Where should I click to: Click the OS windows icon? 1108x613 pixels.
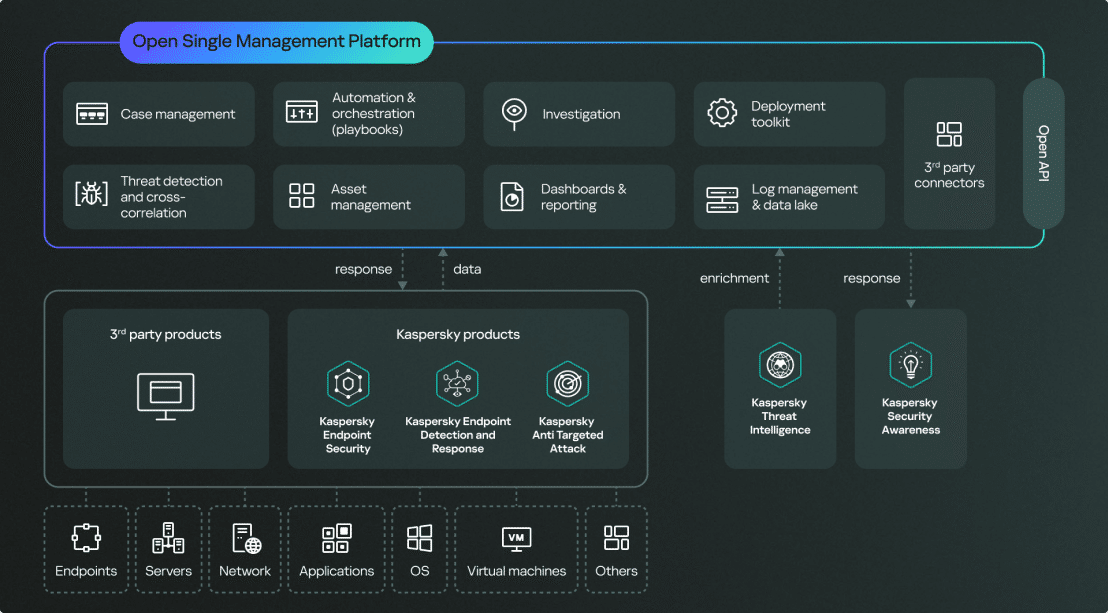(420, 538)
